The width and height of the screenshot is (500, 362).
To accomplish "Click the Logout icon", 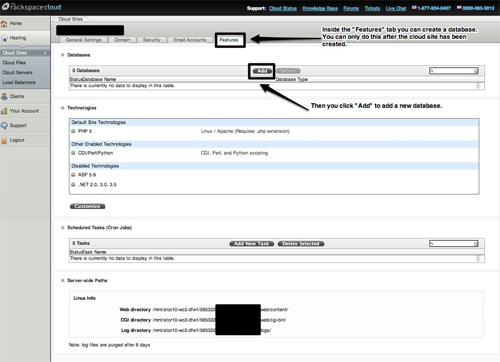I will (4, 140).
